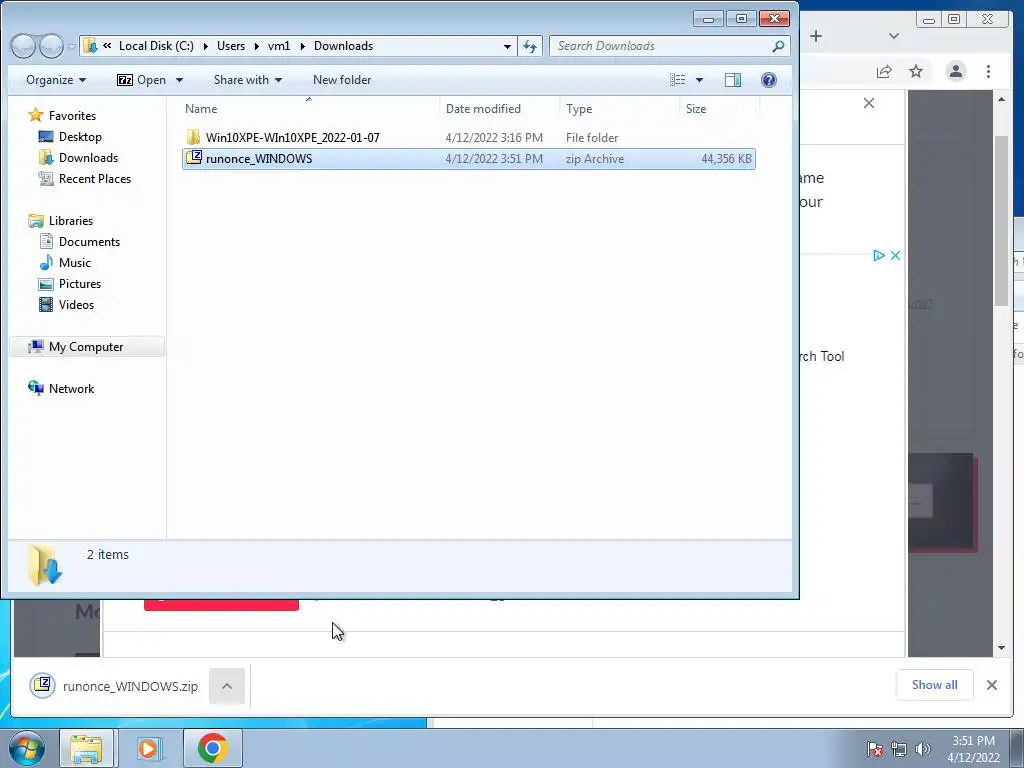Click the taskbar clock showing 3:51 PM
Viewport: 1024px width, 768px height.
click(x=973, y=749)
